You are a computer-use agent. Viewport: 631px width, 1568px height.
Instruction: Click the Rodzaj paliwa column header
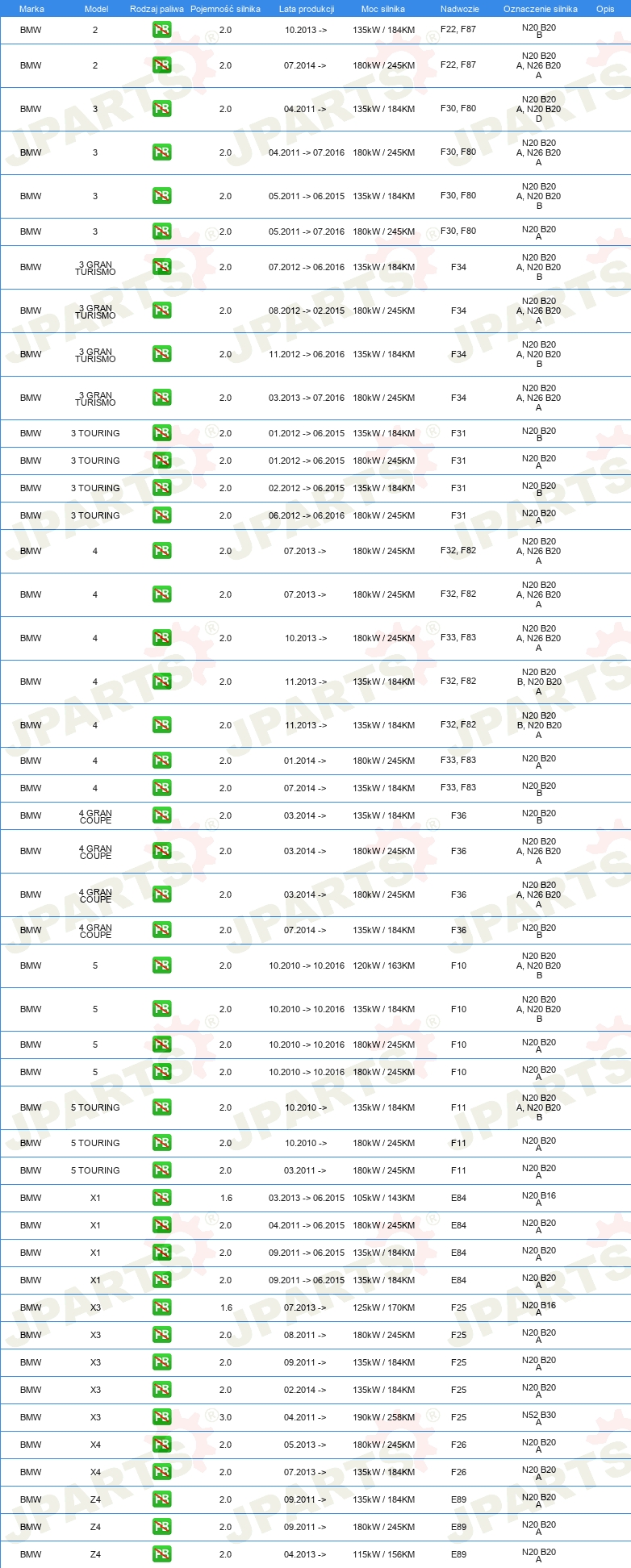[x=157, y=9]
